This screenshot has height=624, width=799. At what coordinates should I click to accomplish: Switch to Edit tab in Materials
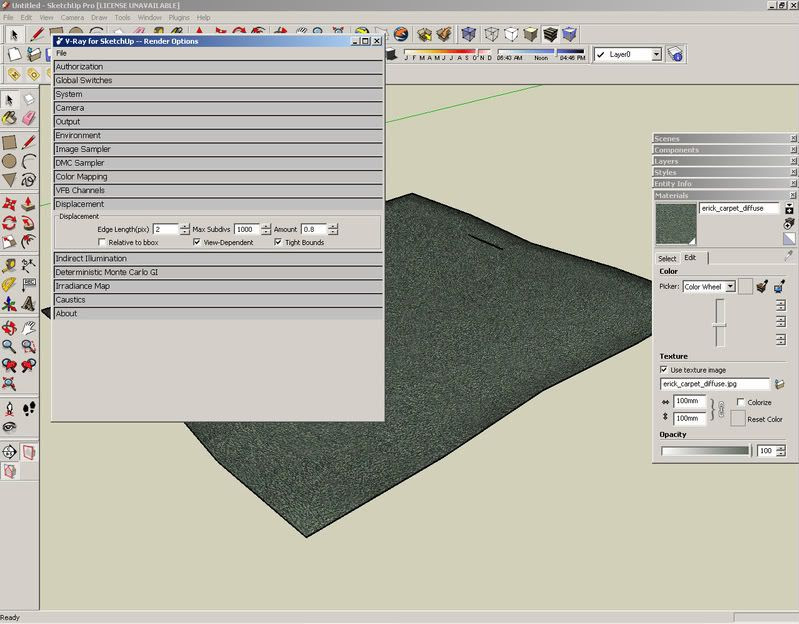point(690,258)
